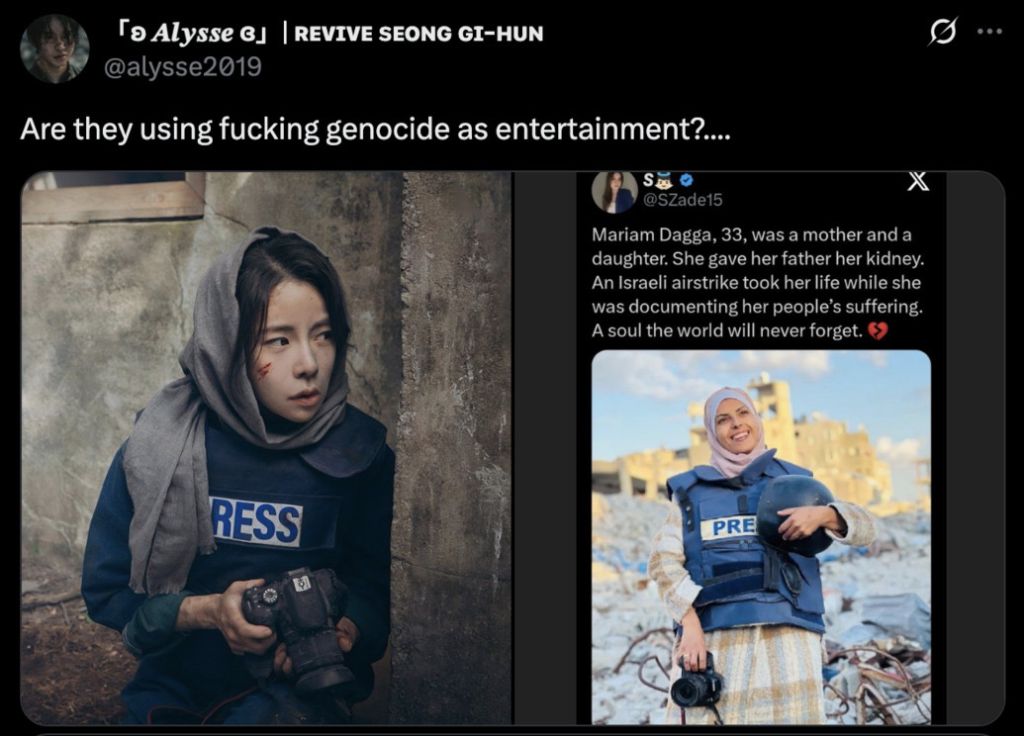Image resolution: width=1024 pixels, height=736 pixels.
Task: Click the Alysse display name
Action: [x=193, y=33]
